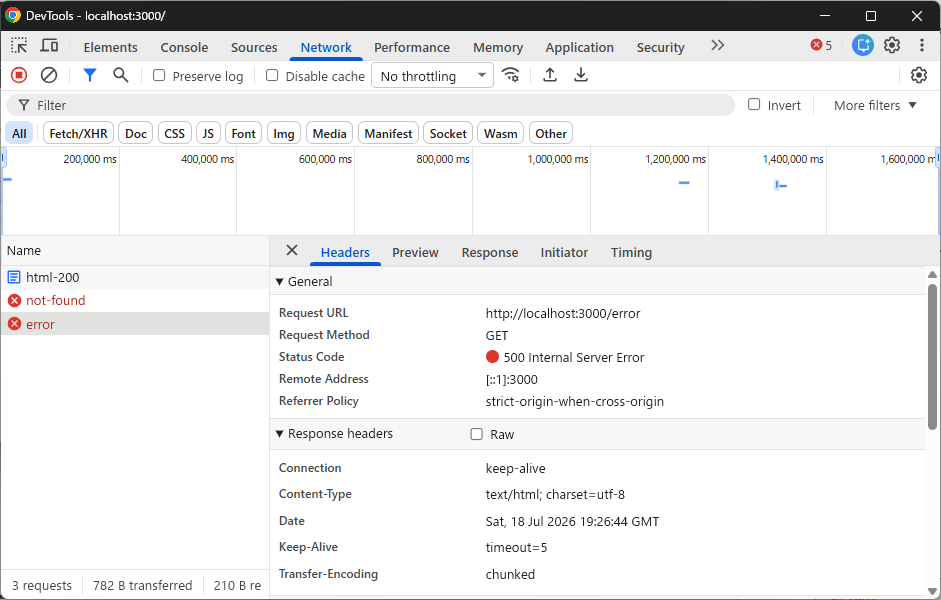This screenshot has width=941, height=600.
Task: Filter requests by Socket type
Action: (x=448, y=133)
